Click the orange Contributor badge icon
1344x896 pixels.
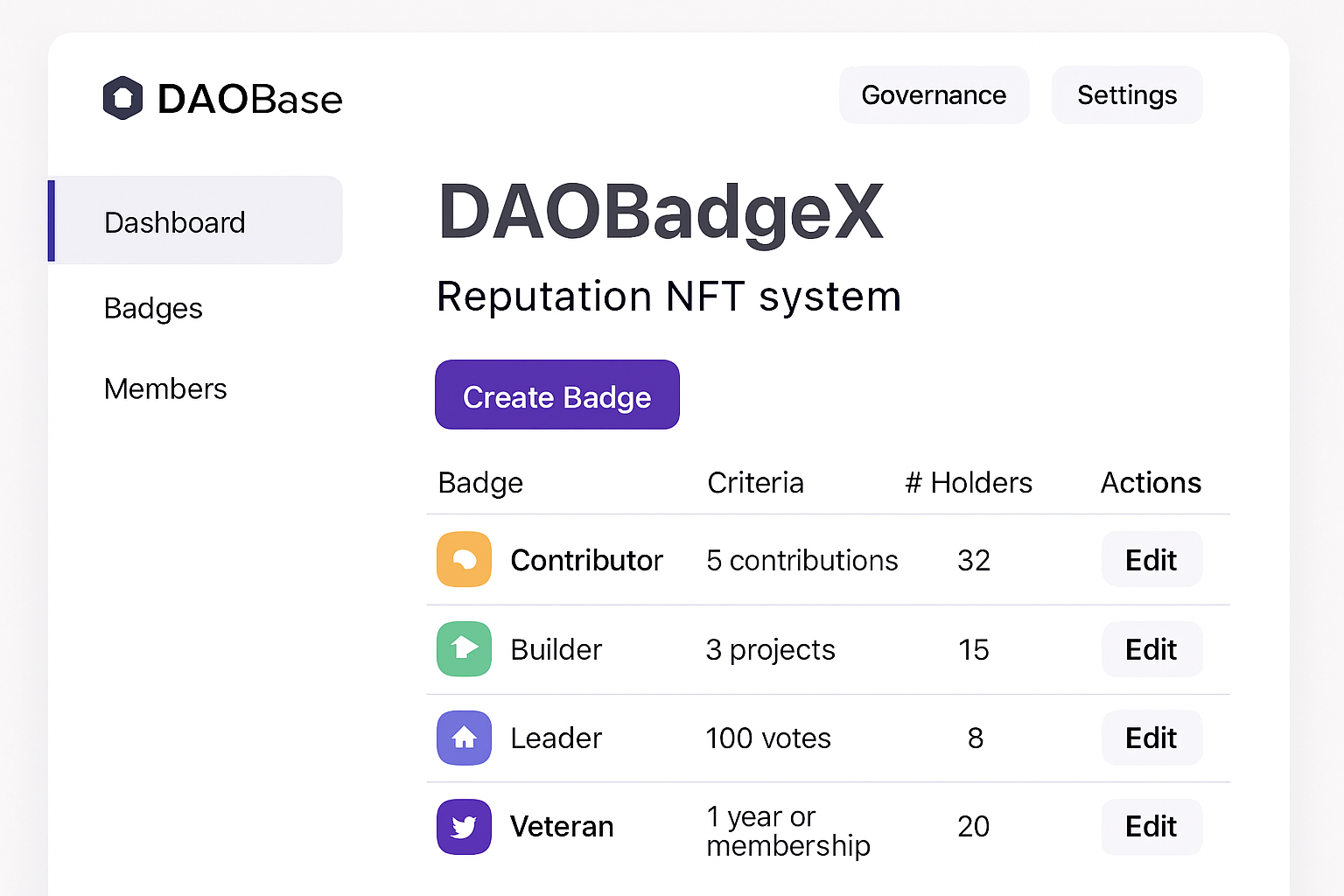click(464, 560)
